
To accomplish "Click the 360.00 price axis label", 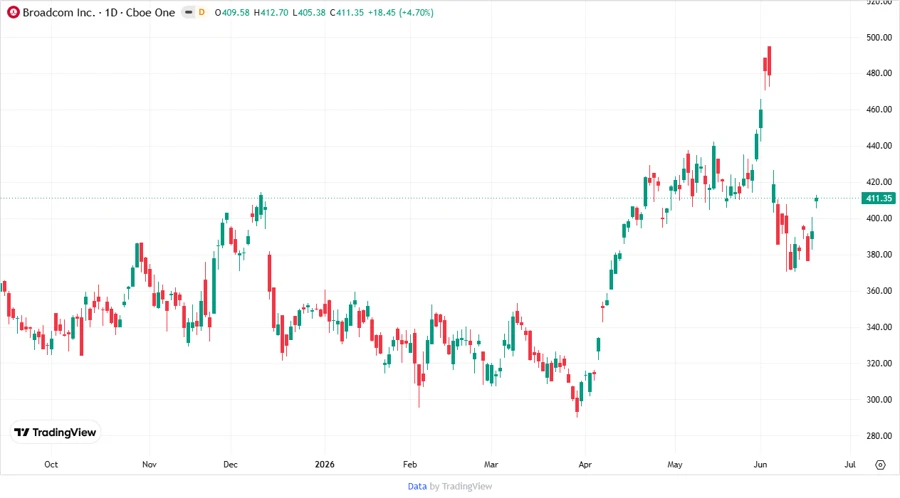I will [x=879, y=291].
